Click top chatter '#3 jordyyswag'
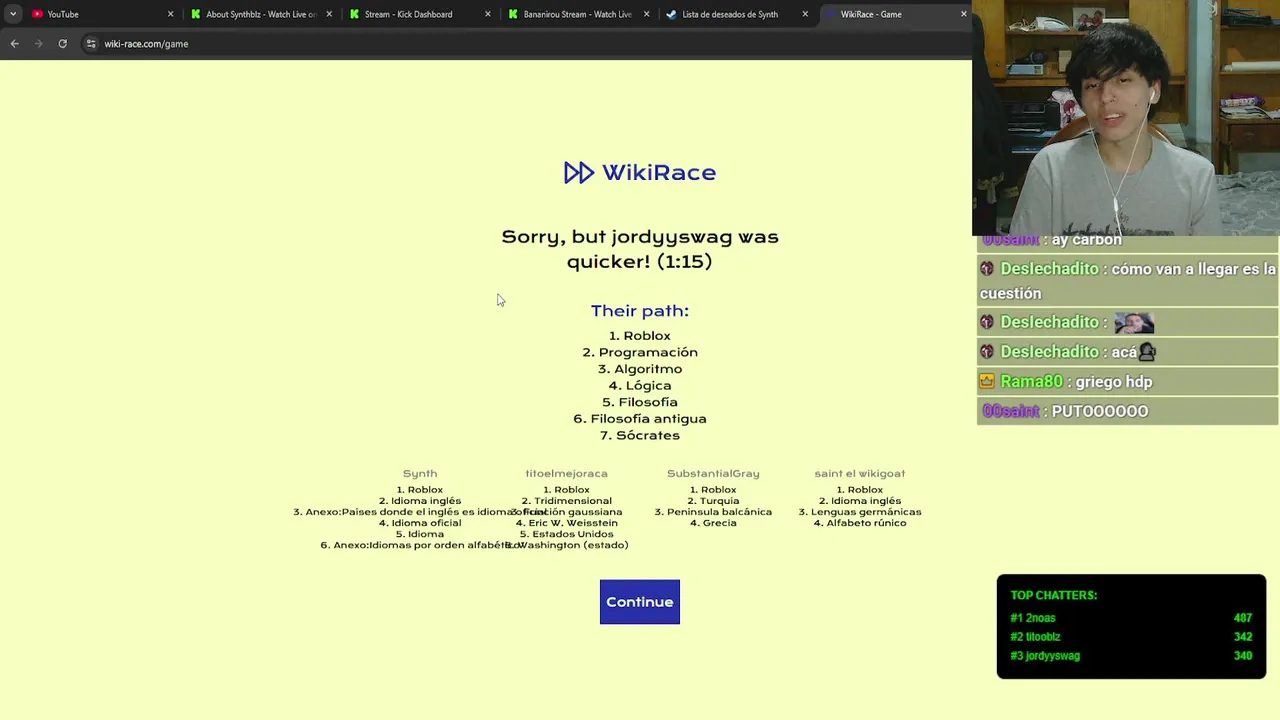1280x720 pixels. [x=1045, y=656]
